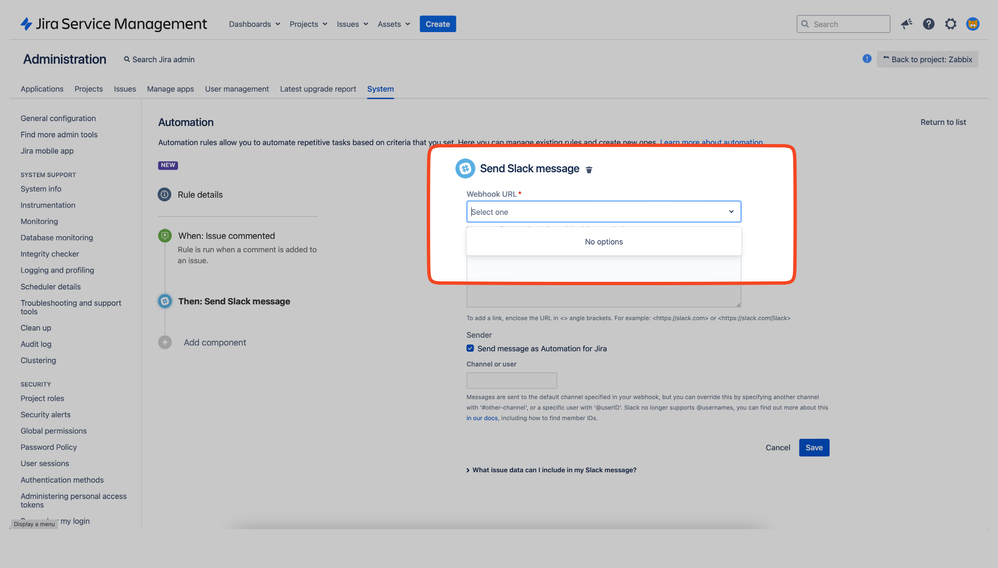Open the Projects dropdown in the top navigation
The width and height of the screenshot is (998, 568).
308,24
